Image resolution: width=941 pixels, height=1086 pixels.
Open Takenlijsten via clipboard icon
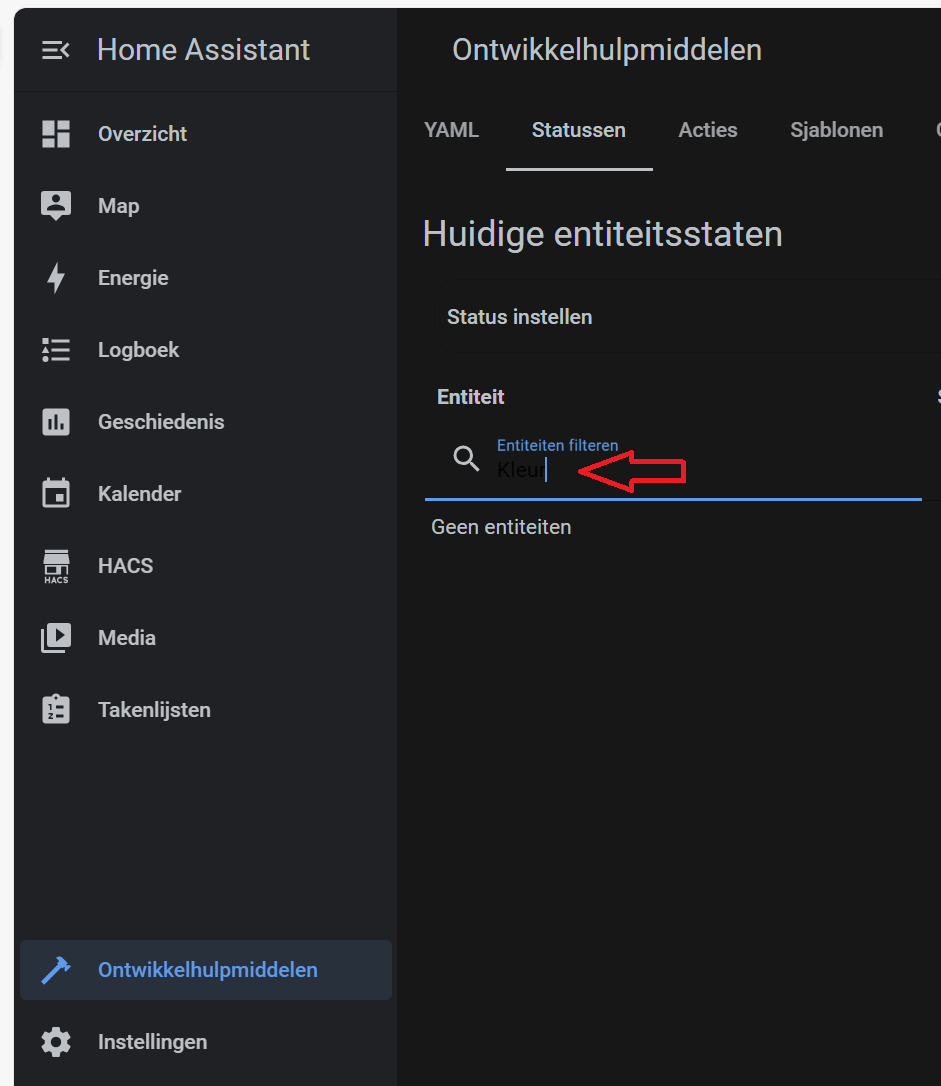tap(56, 710)
